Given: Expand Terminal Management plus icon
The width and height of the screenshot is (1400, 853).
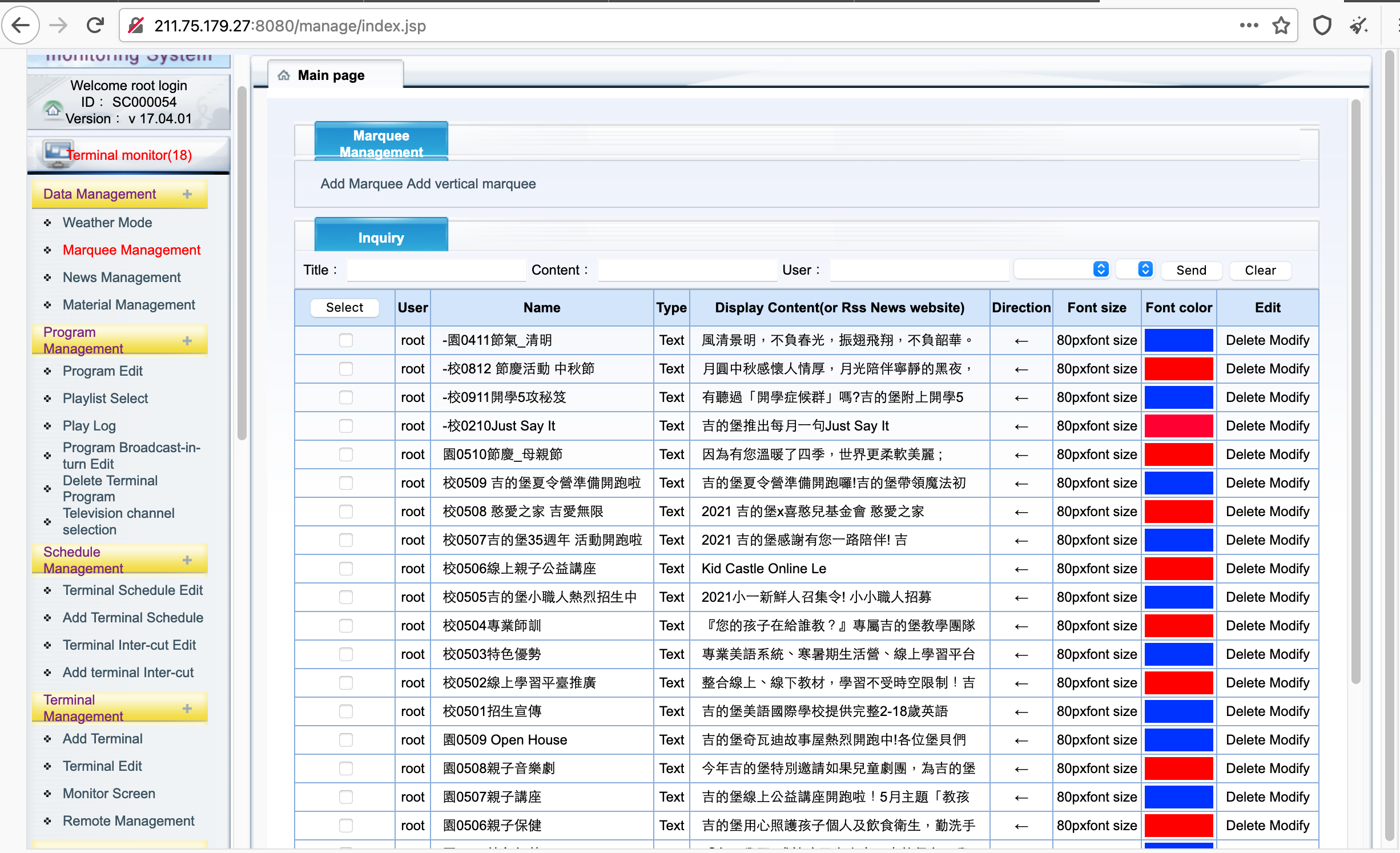Looking at the screenshot, I should (x=187, y=709).
